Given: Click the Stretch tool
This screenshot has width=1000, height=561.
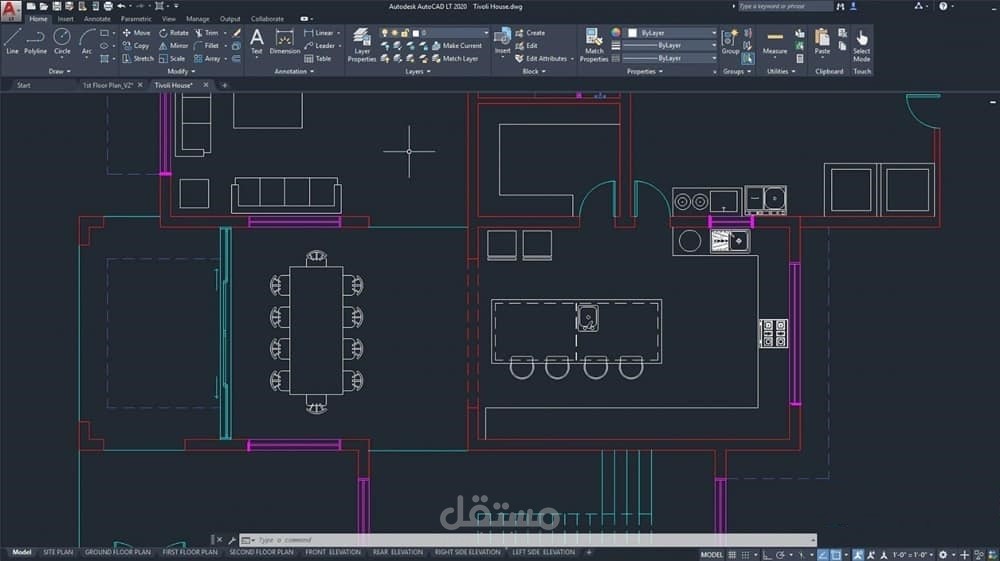Looking at the screenshot, I should click(x=138, y=59).
